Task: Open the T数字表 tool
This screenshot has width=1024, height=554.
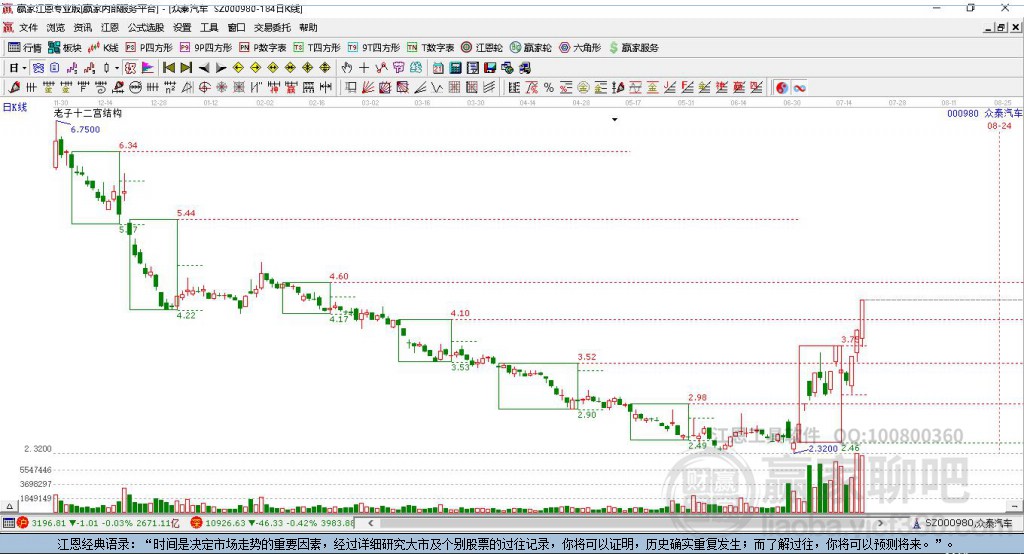Action: [x=430, y=48]
